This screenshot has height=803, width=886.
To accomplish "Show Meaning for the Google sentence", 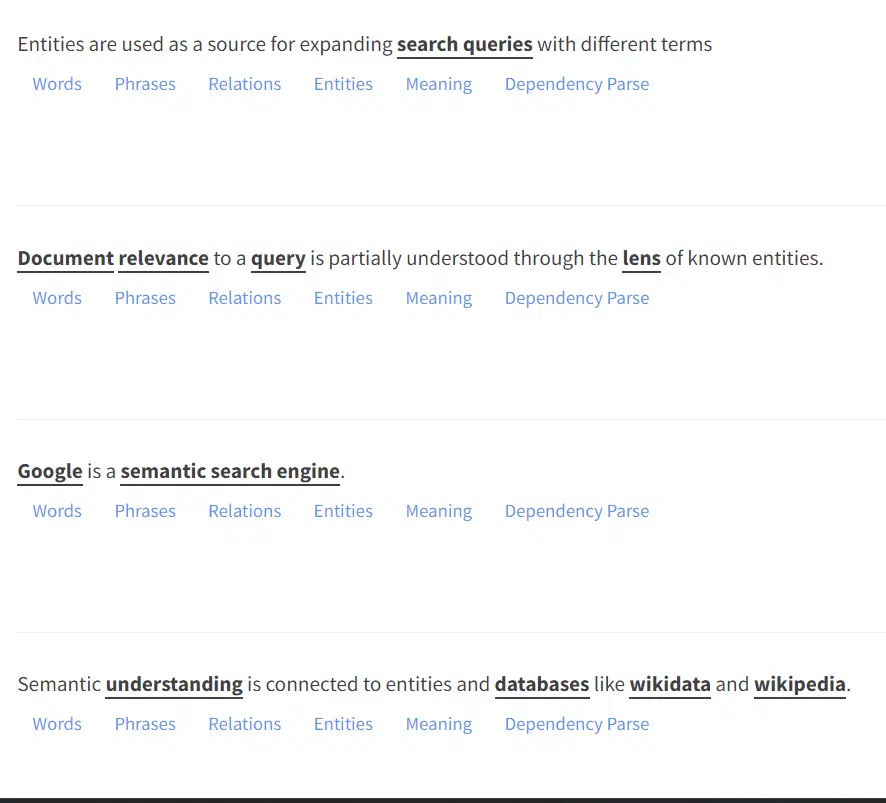I will 438,511.
